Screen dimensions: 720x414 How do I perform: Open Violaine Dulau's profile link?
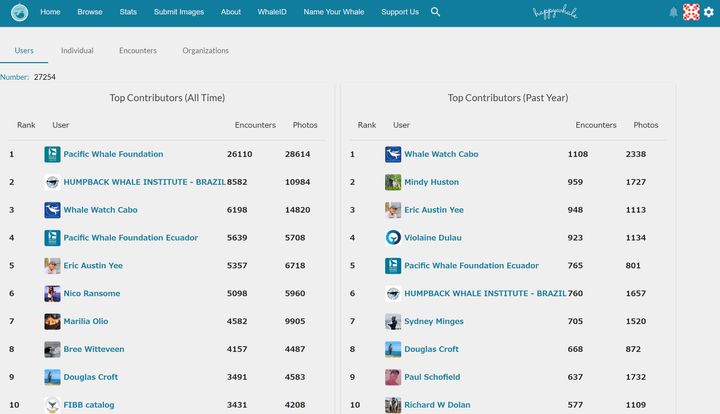433,238
